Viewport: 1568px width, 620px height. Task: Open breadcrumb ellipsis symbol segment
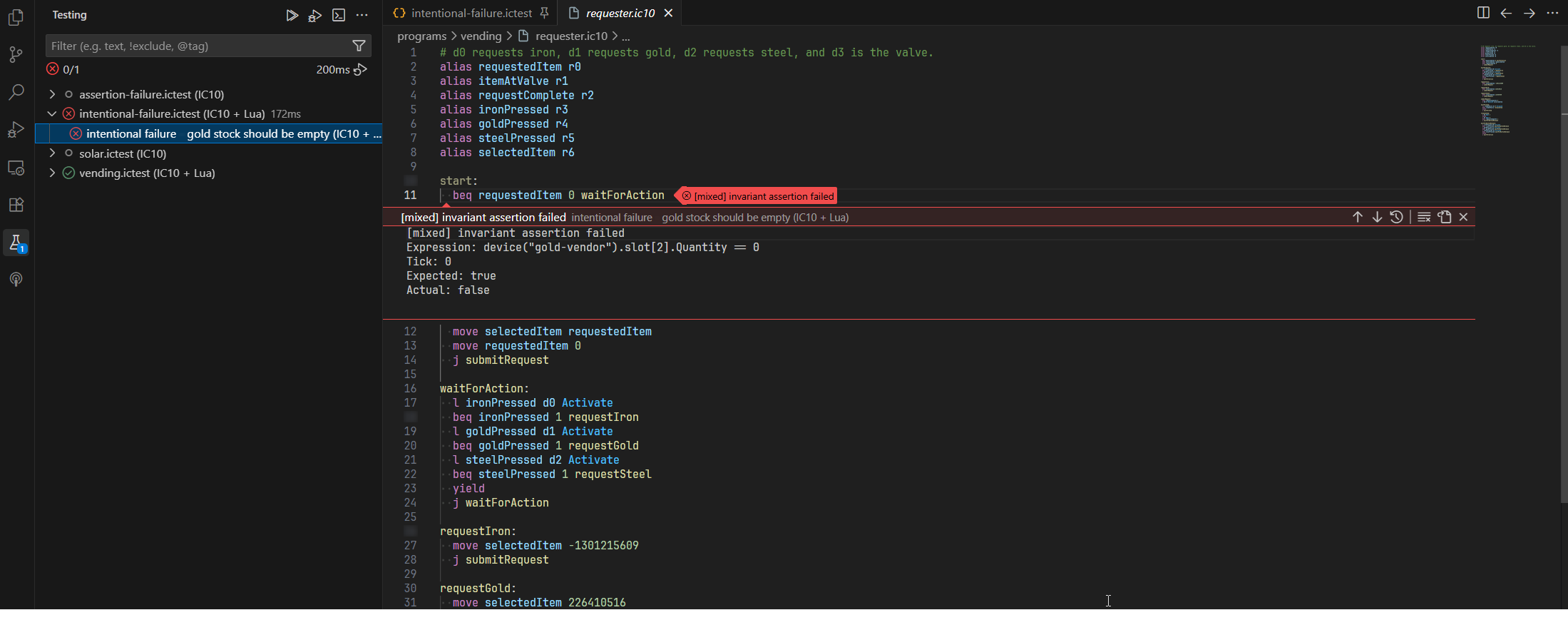(626, 36)
